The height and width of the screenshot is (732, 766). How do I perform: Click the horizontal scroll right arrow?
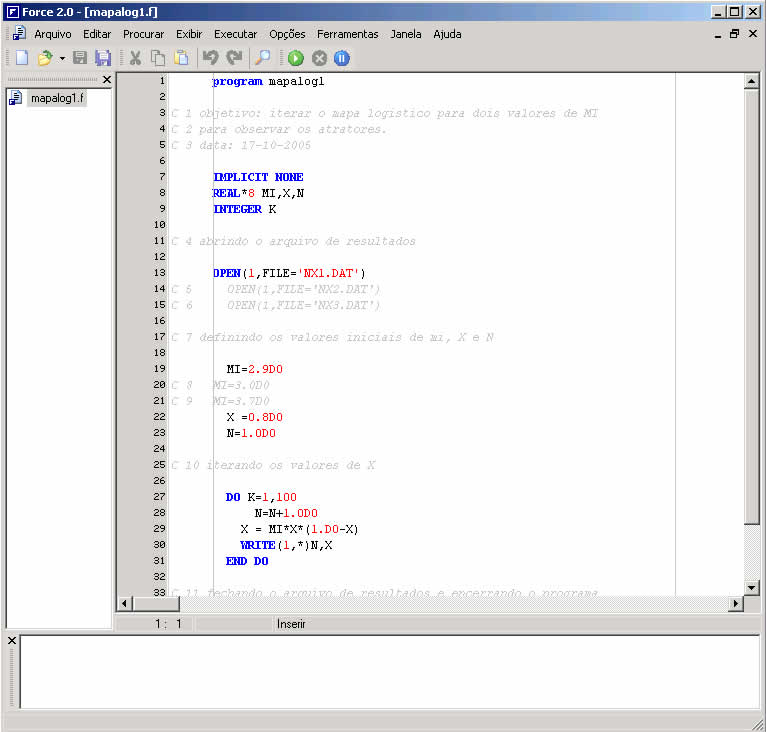[x=736, y=604]
